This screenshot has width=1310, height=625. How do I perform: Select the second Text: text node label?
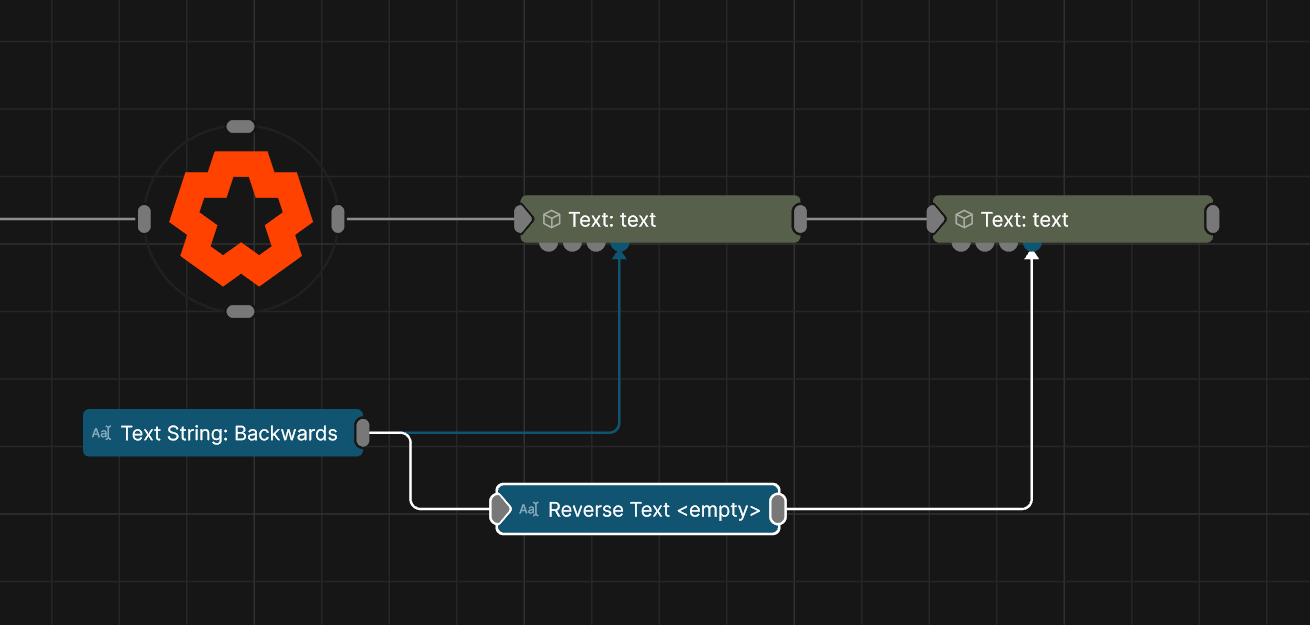pos(1024,219)
